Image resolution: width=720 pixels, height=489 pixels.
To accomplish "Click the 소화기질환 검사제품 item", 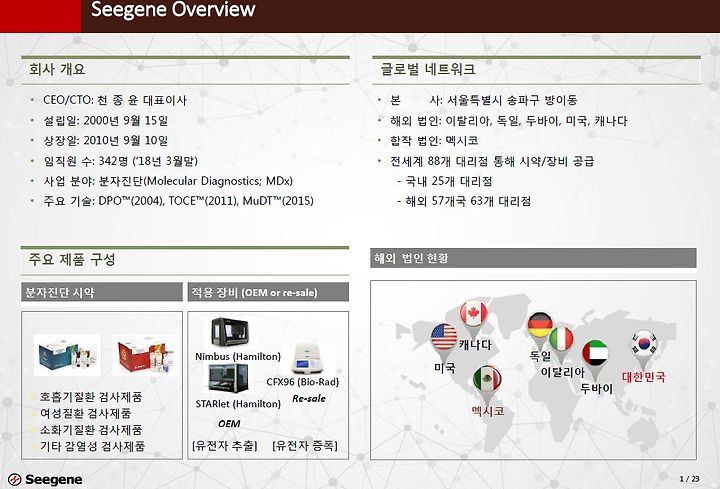I will tap(91, 430).
